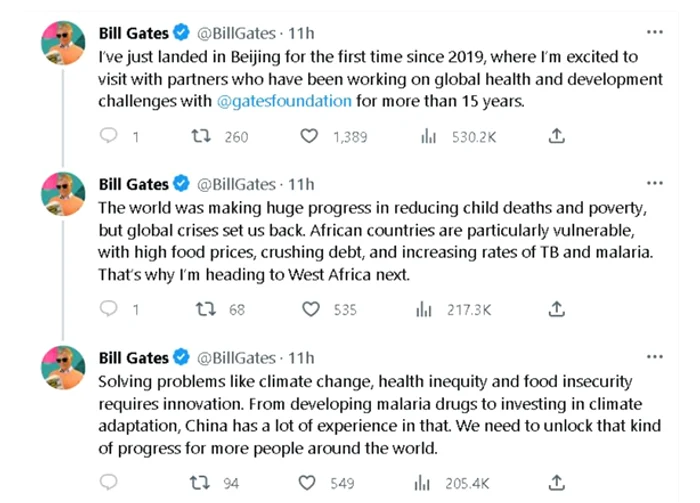Open more options on the first tweet
Image resolution: width=700 pixels, height=503 pixels.
tap(654, 33)
